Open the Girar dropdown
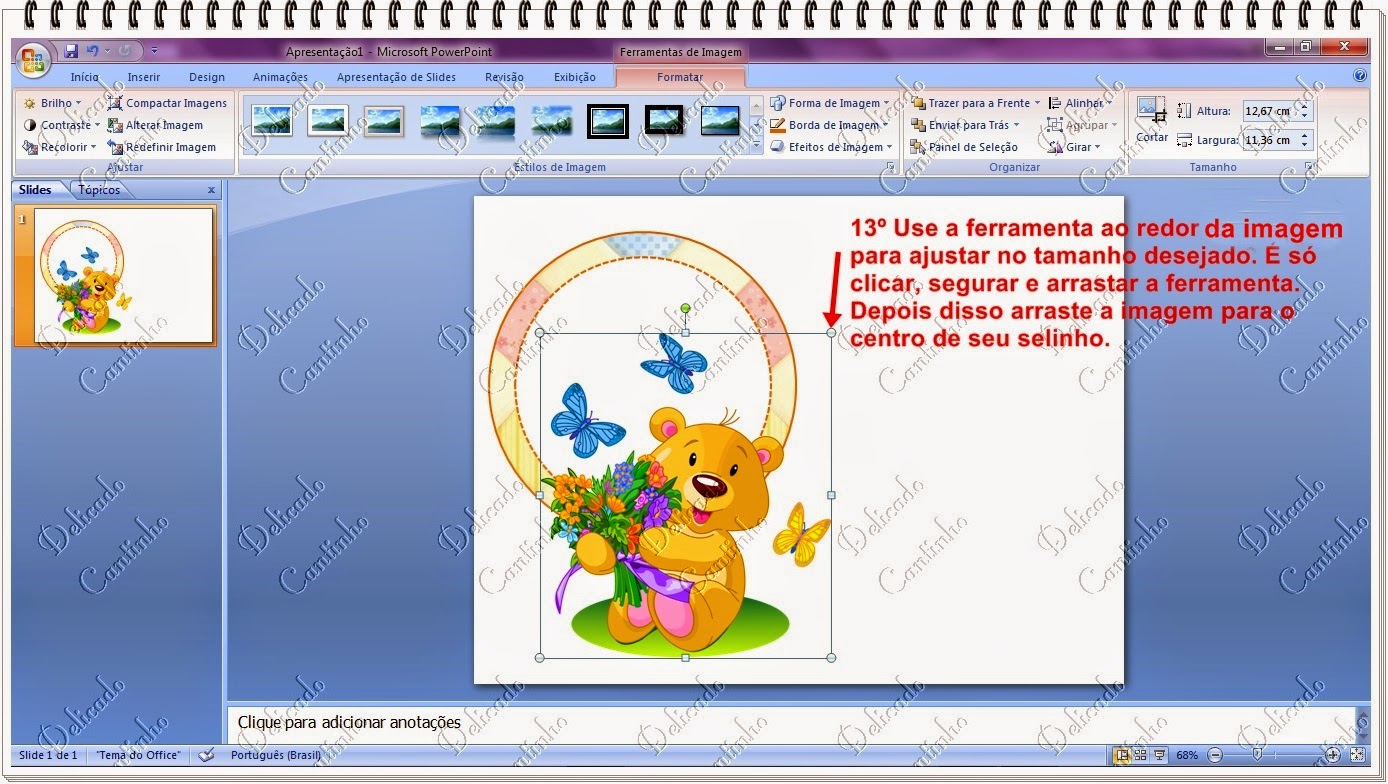The height and width of the screenshot is (784, 1388). [x=1074, y=147]
